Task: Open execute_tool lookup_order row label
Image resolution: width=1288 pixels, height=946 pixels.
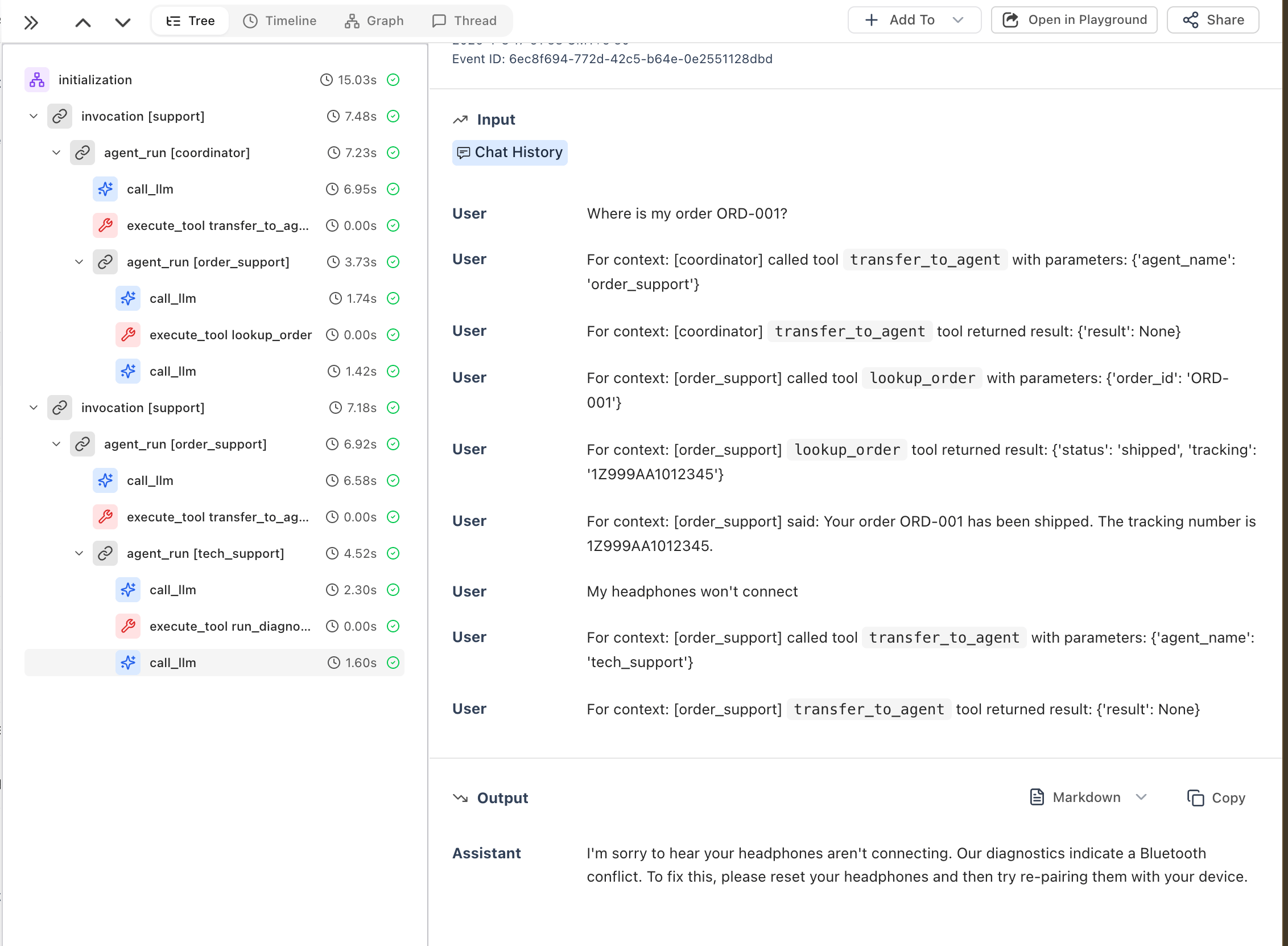Action: coord(230,335)
